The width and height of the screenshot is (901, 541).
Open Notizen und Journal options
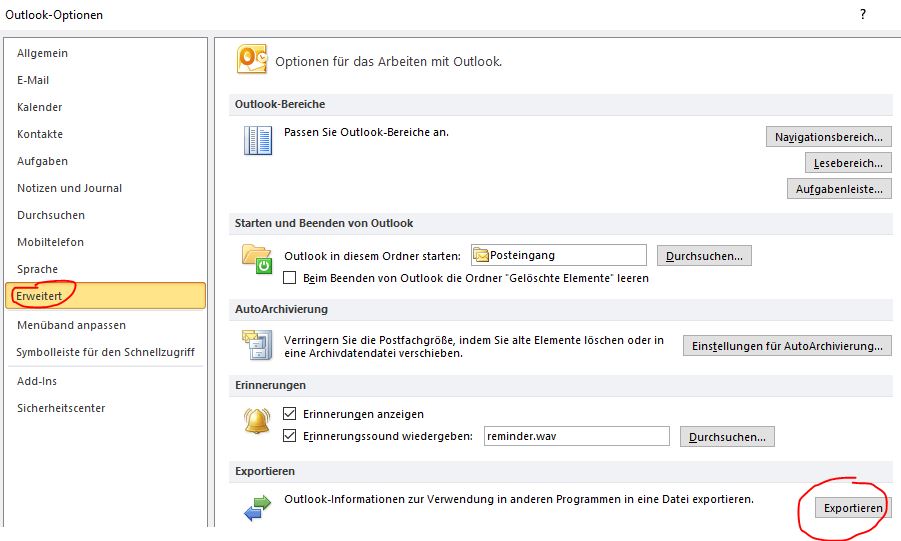[70, 188]
